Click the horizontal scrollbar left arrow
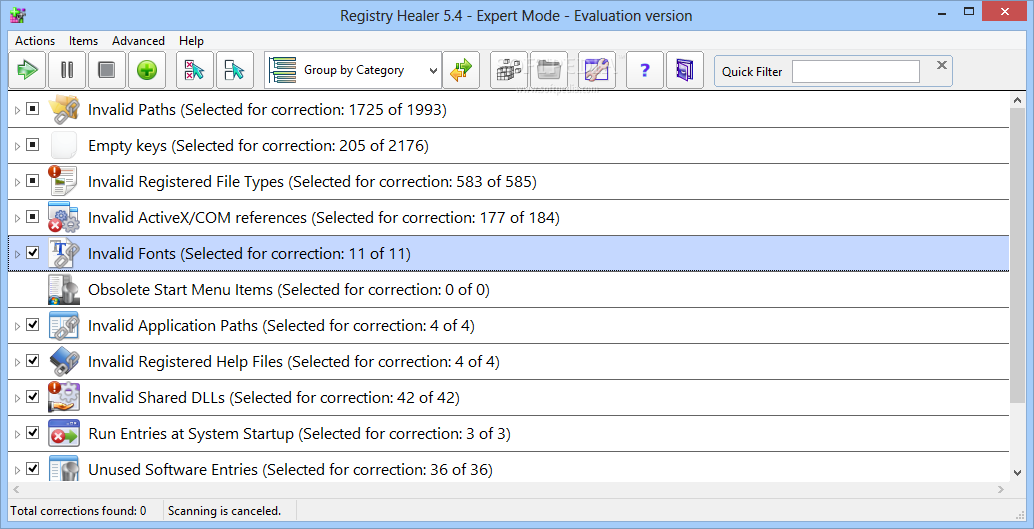Image resolution: width=1034 pixels, height=529 pixels. click(16, 489)
